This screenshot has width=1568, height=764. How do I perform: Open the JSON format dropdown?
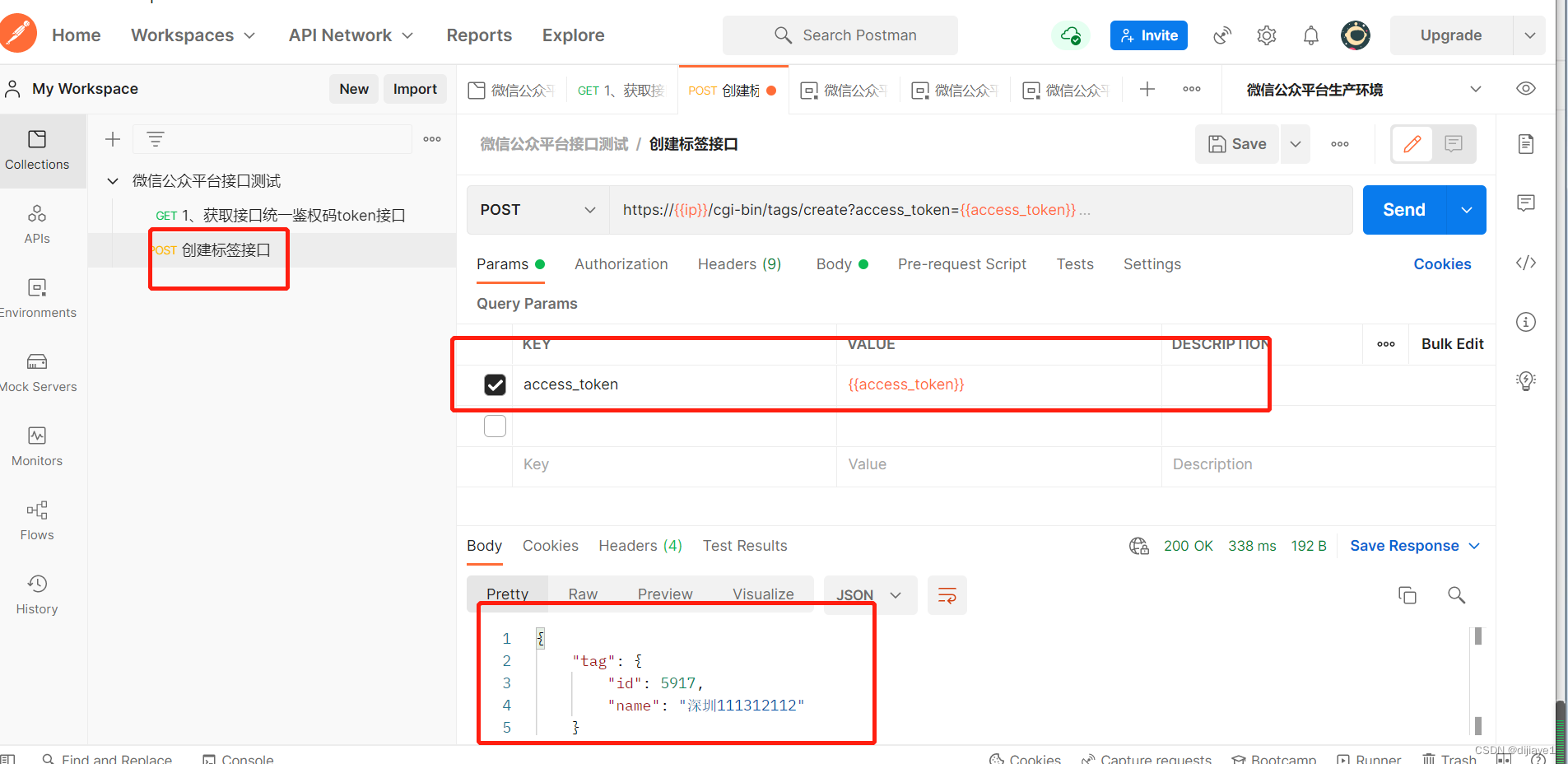point(870,595)
